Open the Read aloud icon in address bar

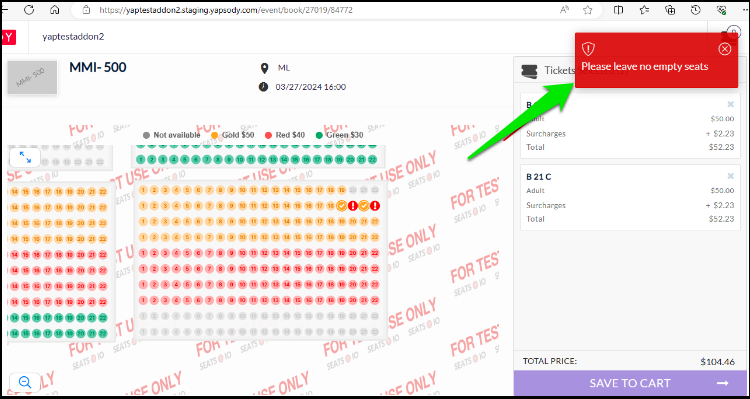565,10
